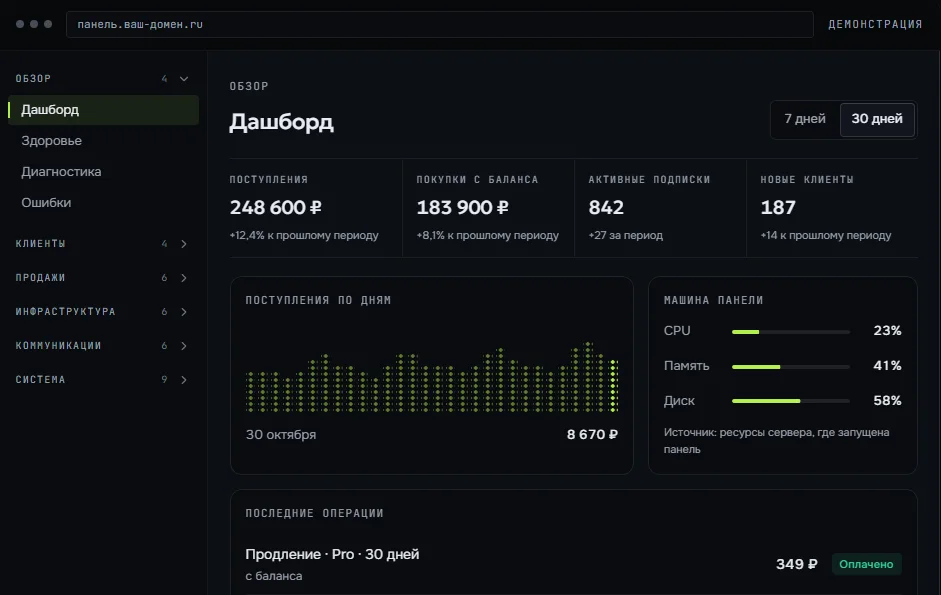This screenshot has width=941, height=595.
Task: Click the ПРОДАЖИ sidebar section header
Action: point(103,278)
